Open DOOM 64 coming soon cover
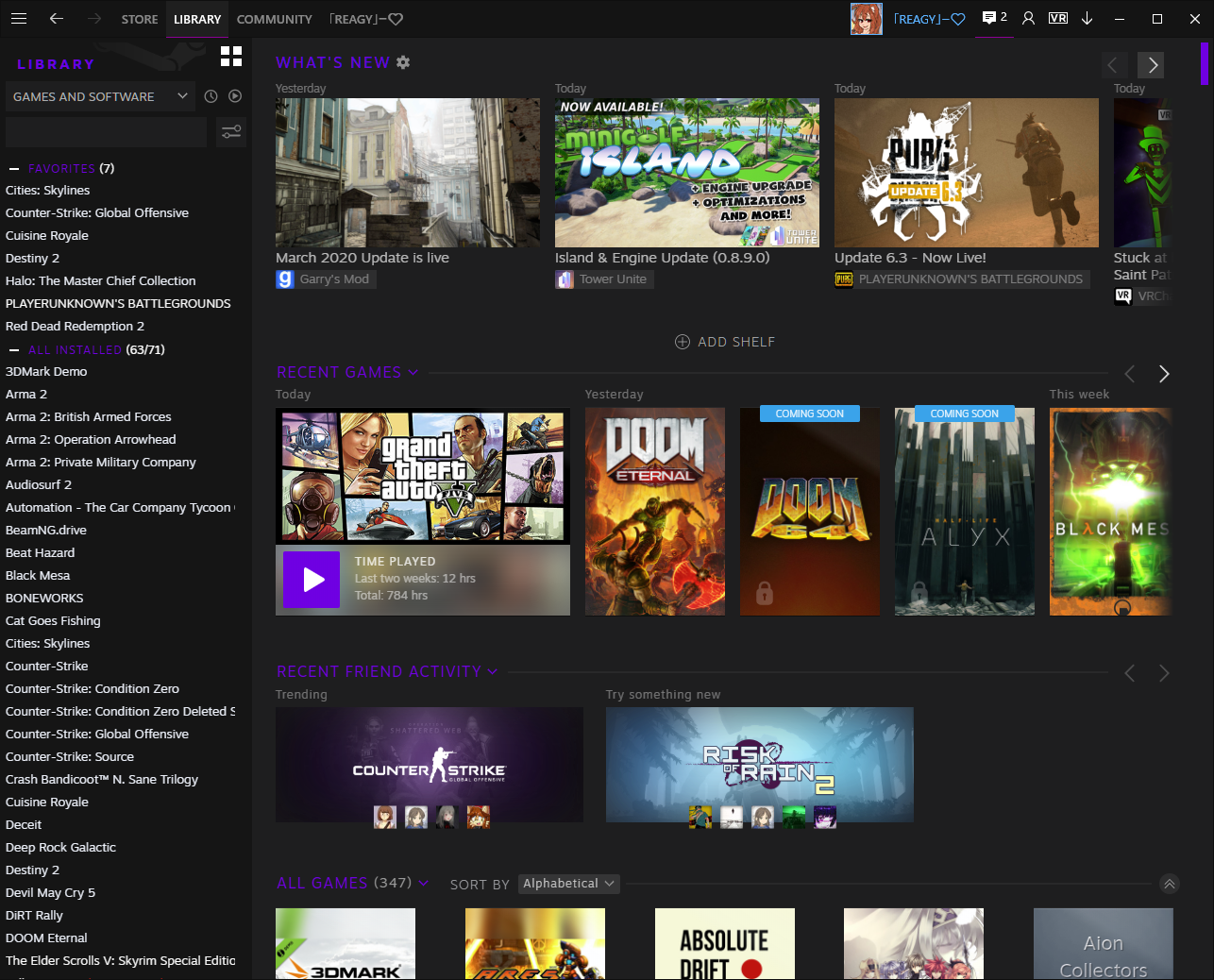The height and width of the screenshot is (980, 1214). 810,512
